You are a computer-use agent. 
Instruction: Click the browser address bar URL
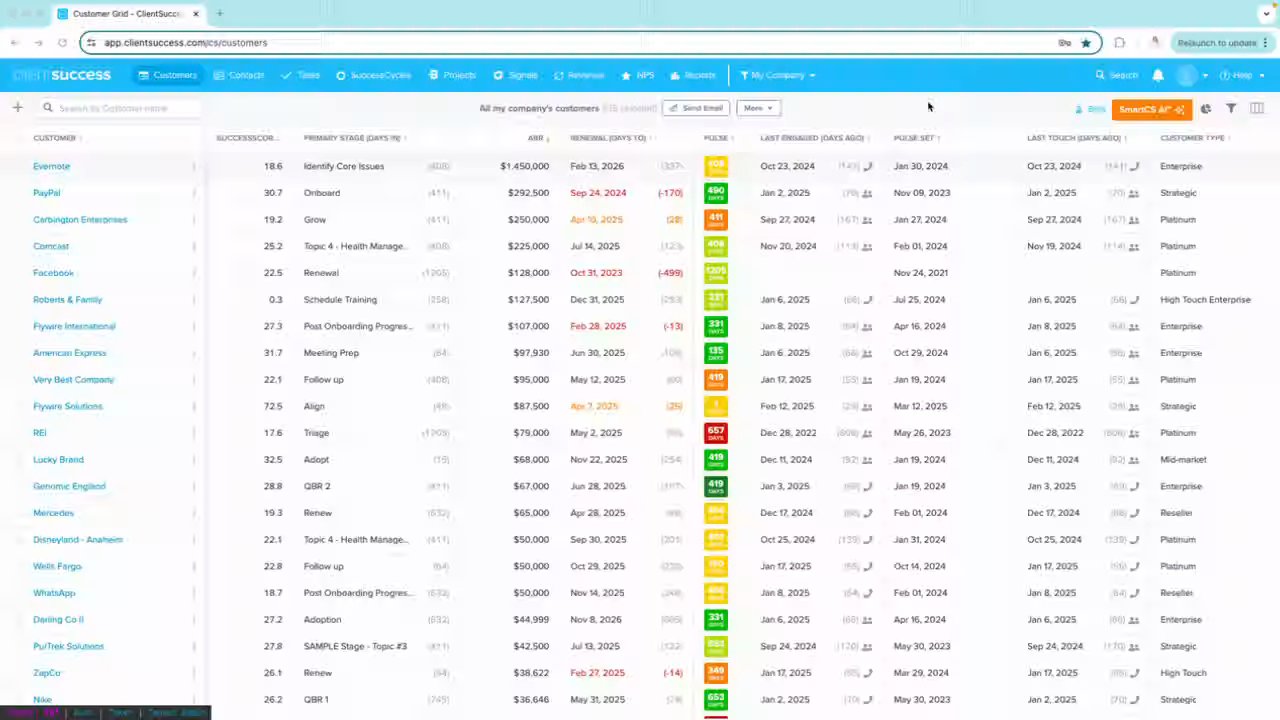(x=185, y=43)
